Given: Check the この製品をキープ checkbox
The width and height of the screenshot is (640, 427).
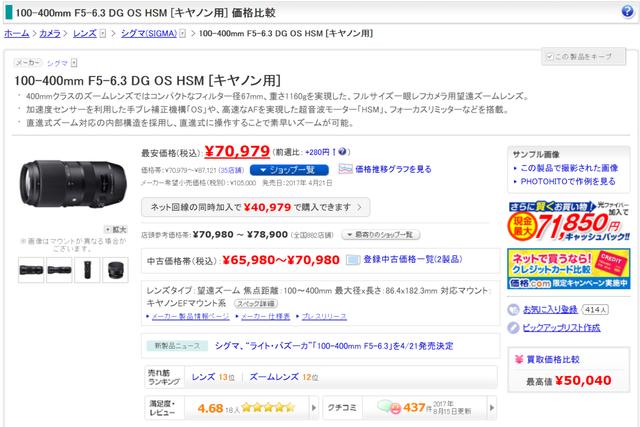Looking at the screenshot, I should tap(549, 57).
